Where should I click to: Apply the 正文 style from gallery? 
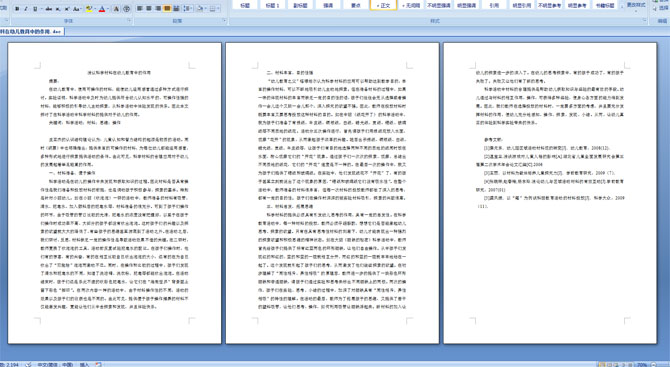click(383, 5)
